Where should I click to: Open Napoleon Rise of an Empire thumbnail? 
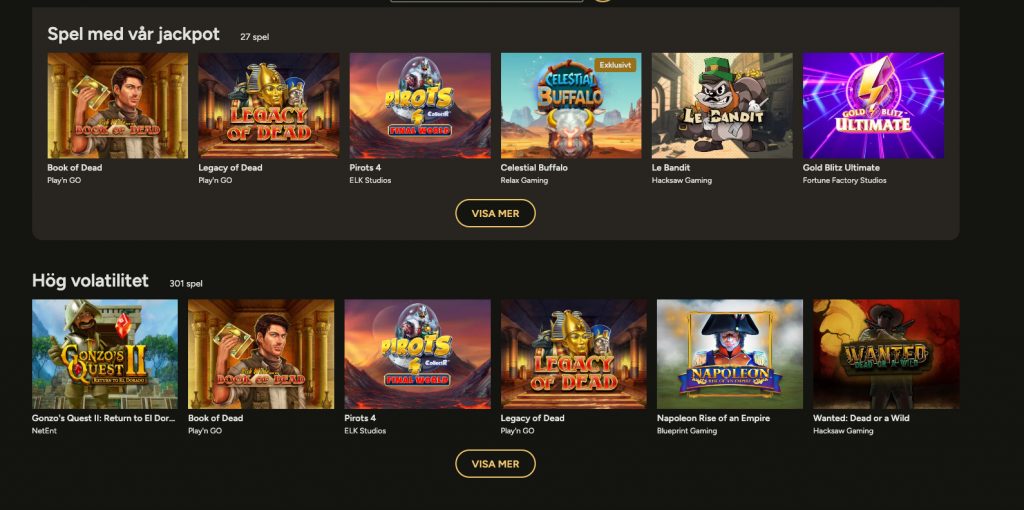coord(729,354)
